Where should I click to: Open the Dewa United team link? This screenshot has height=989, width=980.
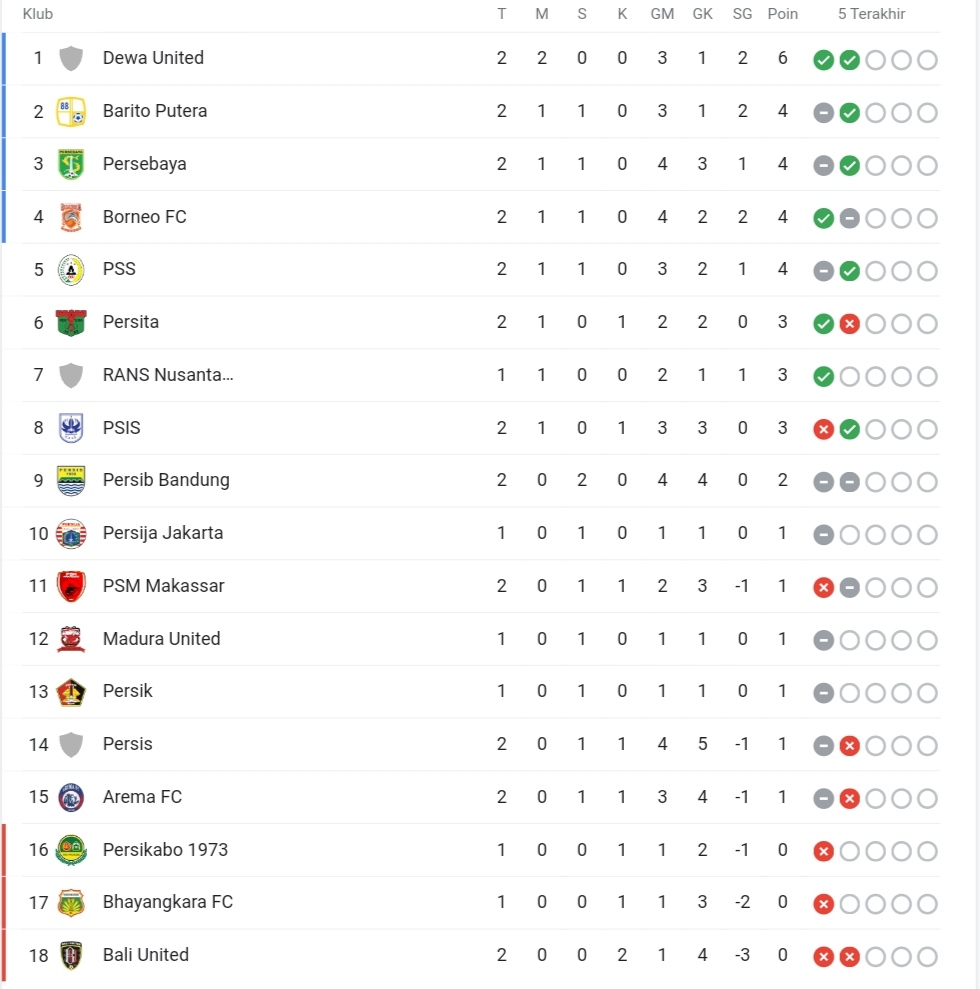point(153,58)
